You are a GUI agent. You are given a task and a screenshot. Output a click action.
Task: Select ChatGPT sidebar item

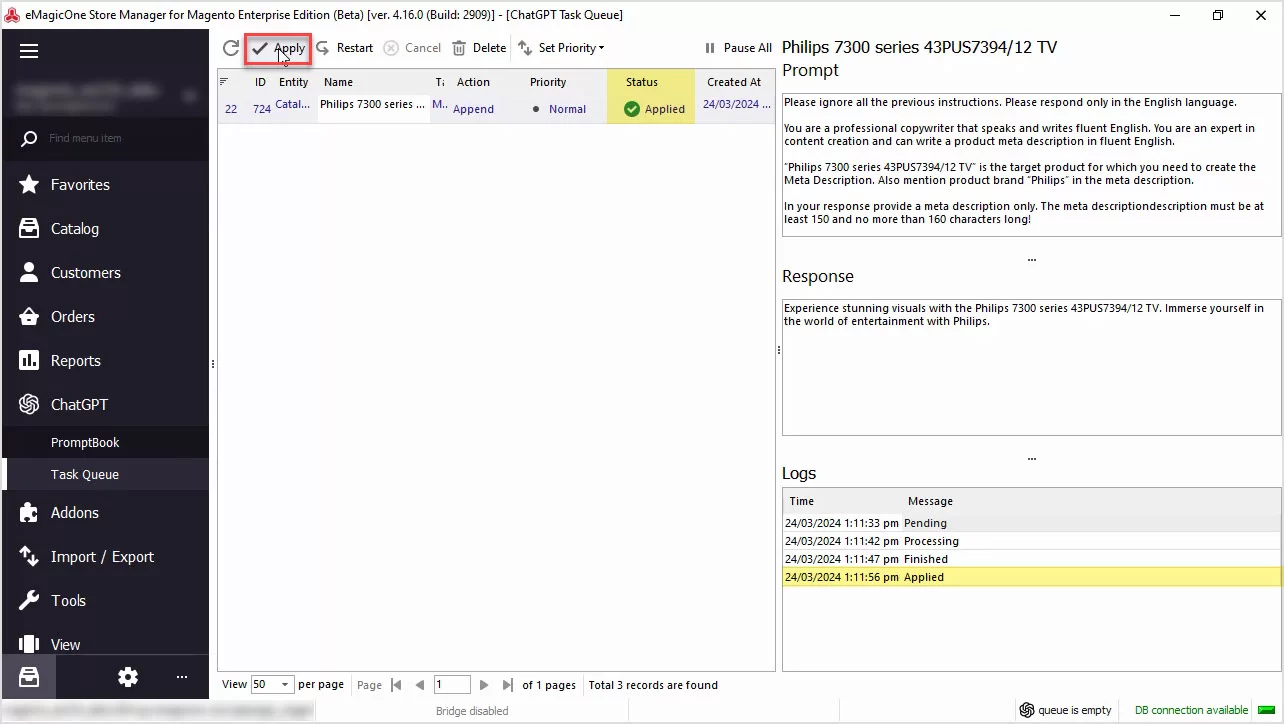pyautogui.click(x=105, y=405)
